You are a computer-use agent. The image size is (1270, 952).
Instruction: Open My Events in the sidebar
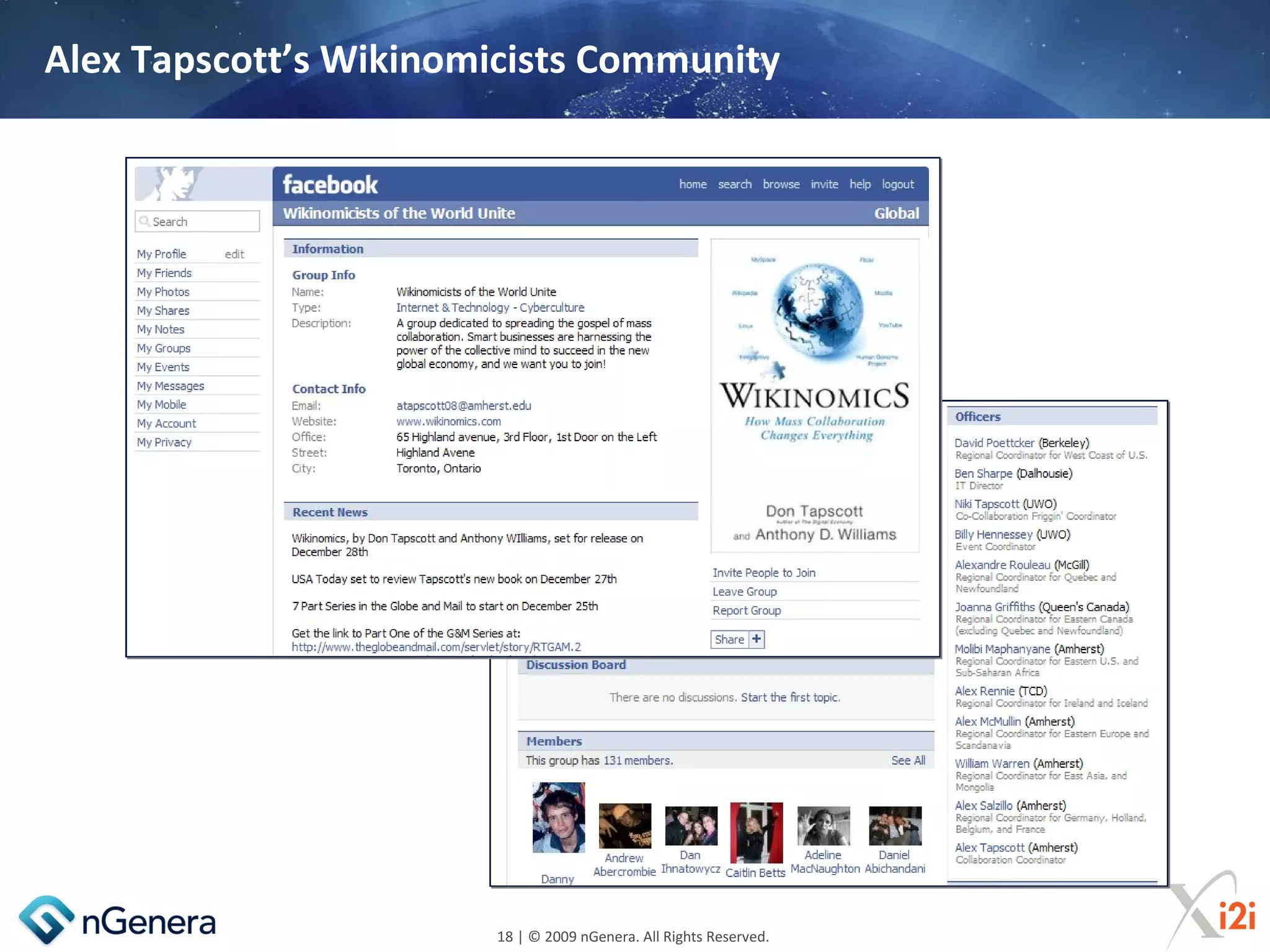tap(163, 367)
